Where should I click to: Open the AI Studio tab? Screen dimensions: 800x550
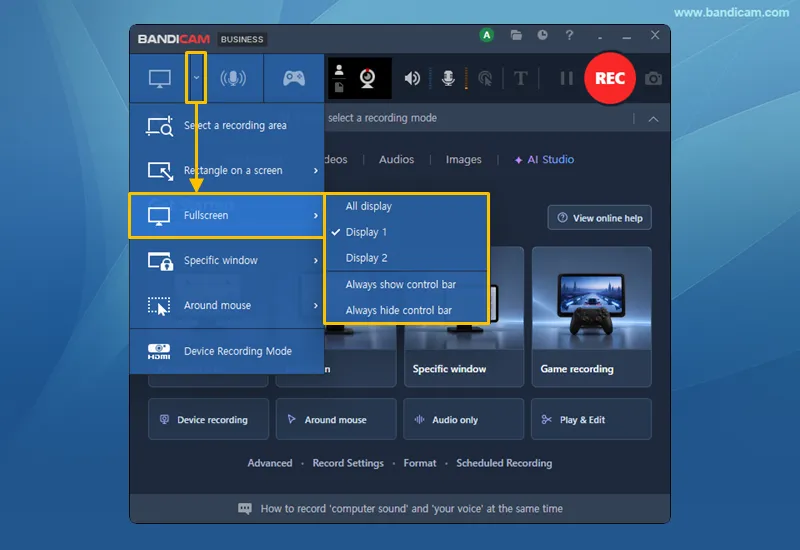pyautogui.click(x=544, y=160)
